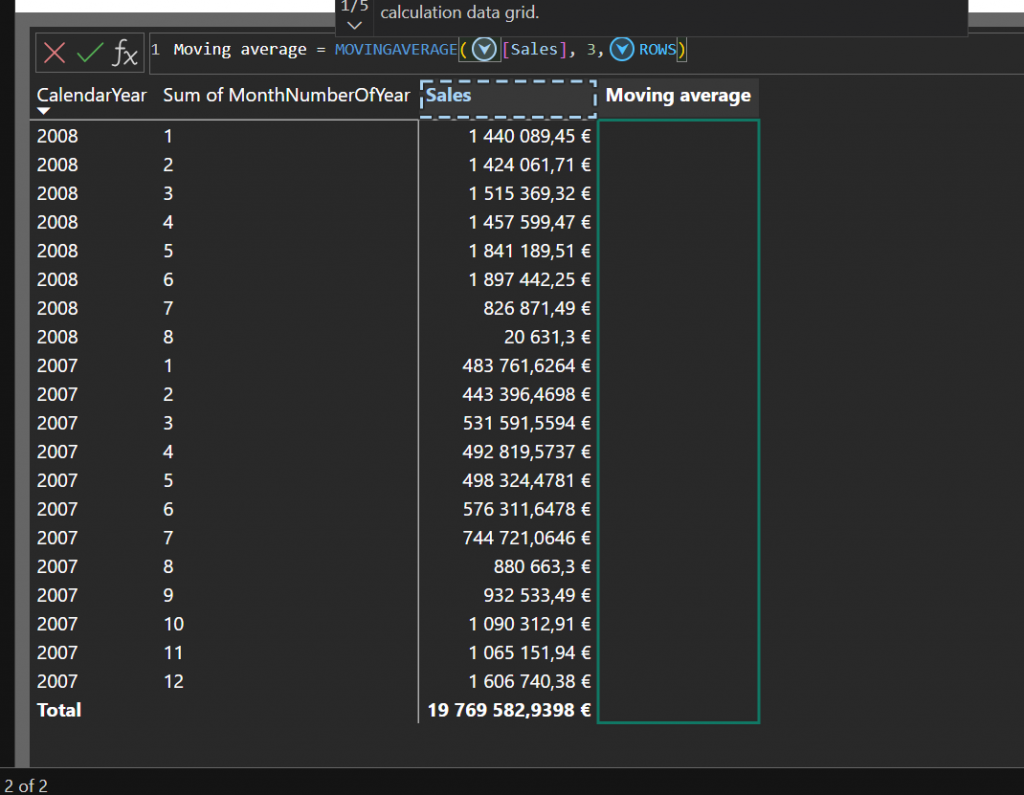
Task: Select the Sum of MonthNumberOfYear column header
Action: coord(286,96)
